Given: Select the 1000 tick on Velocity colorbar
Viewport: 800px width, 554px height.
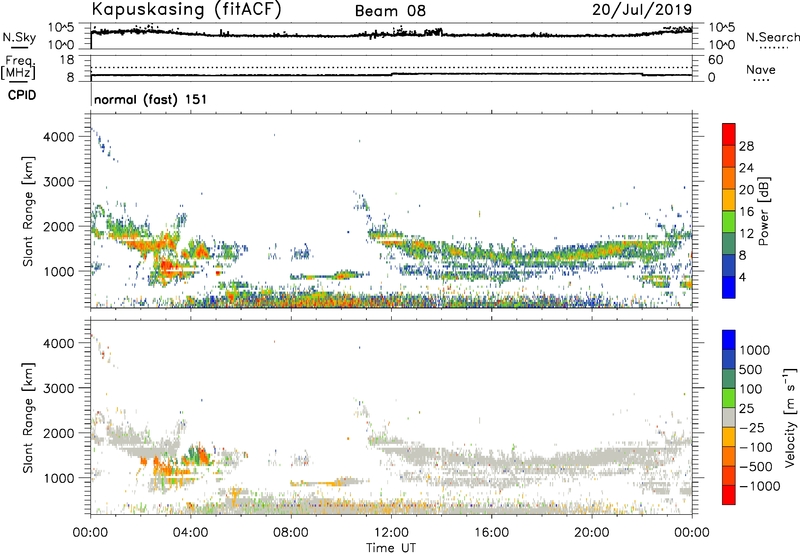Looking at the screenshot, I should [x=754, y=350].
